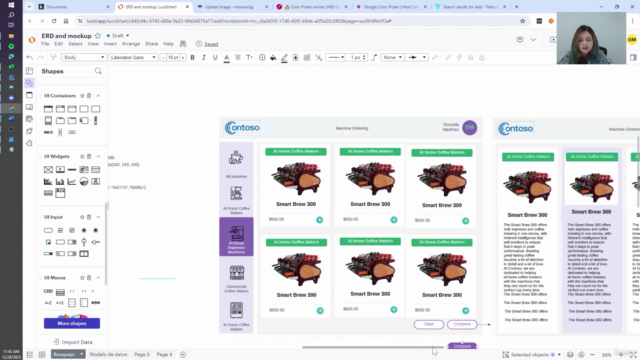Click the binoculars find icon

[x=183, y=44]
